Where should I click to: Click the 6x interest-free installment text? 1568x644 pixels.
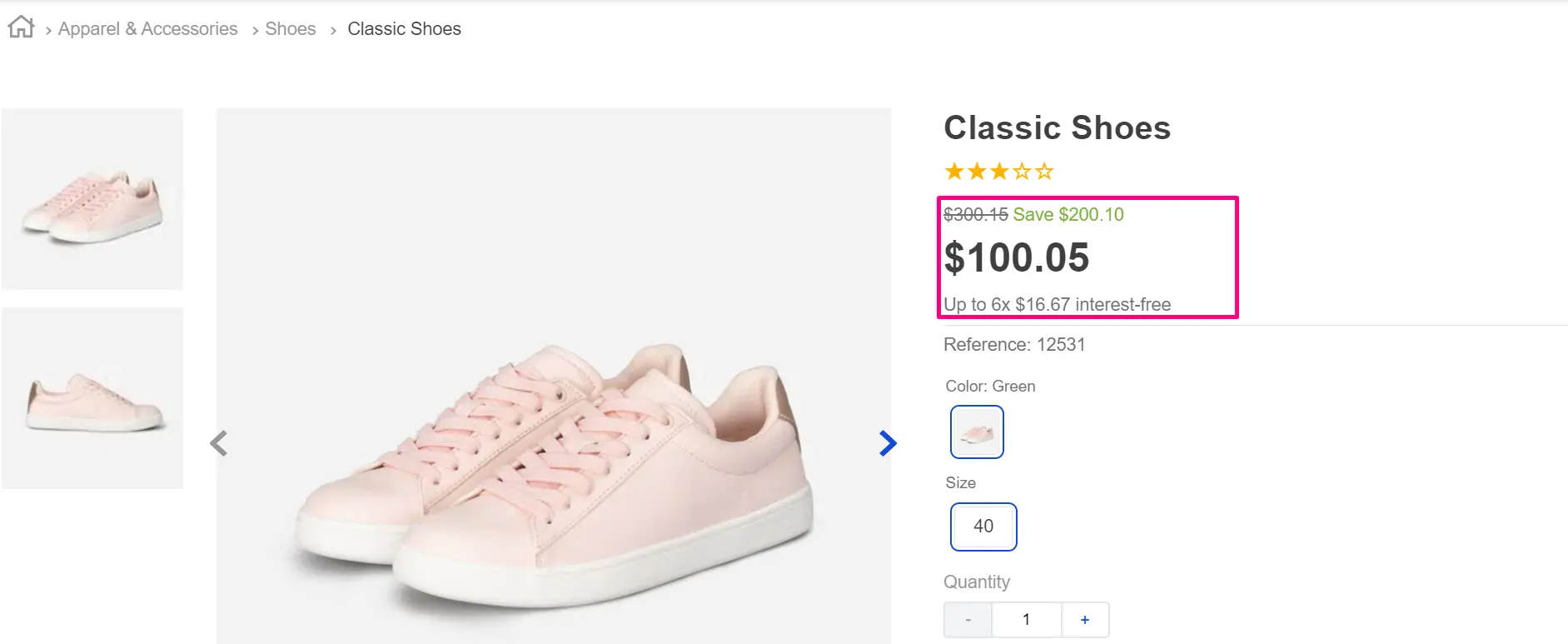tap(1057, 305)
